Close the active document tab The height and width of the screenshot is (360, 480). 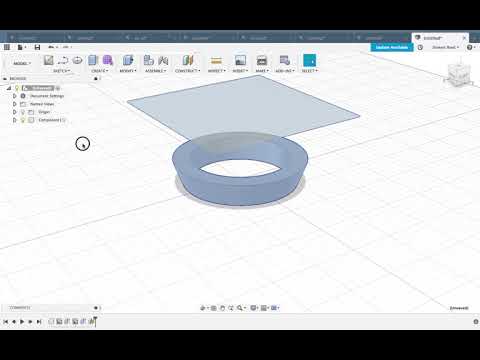coord(464,38)
